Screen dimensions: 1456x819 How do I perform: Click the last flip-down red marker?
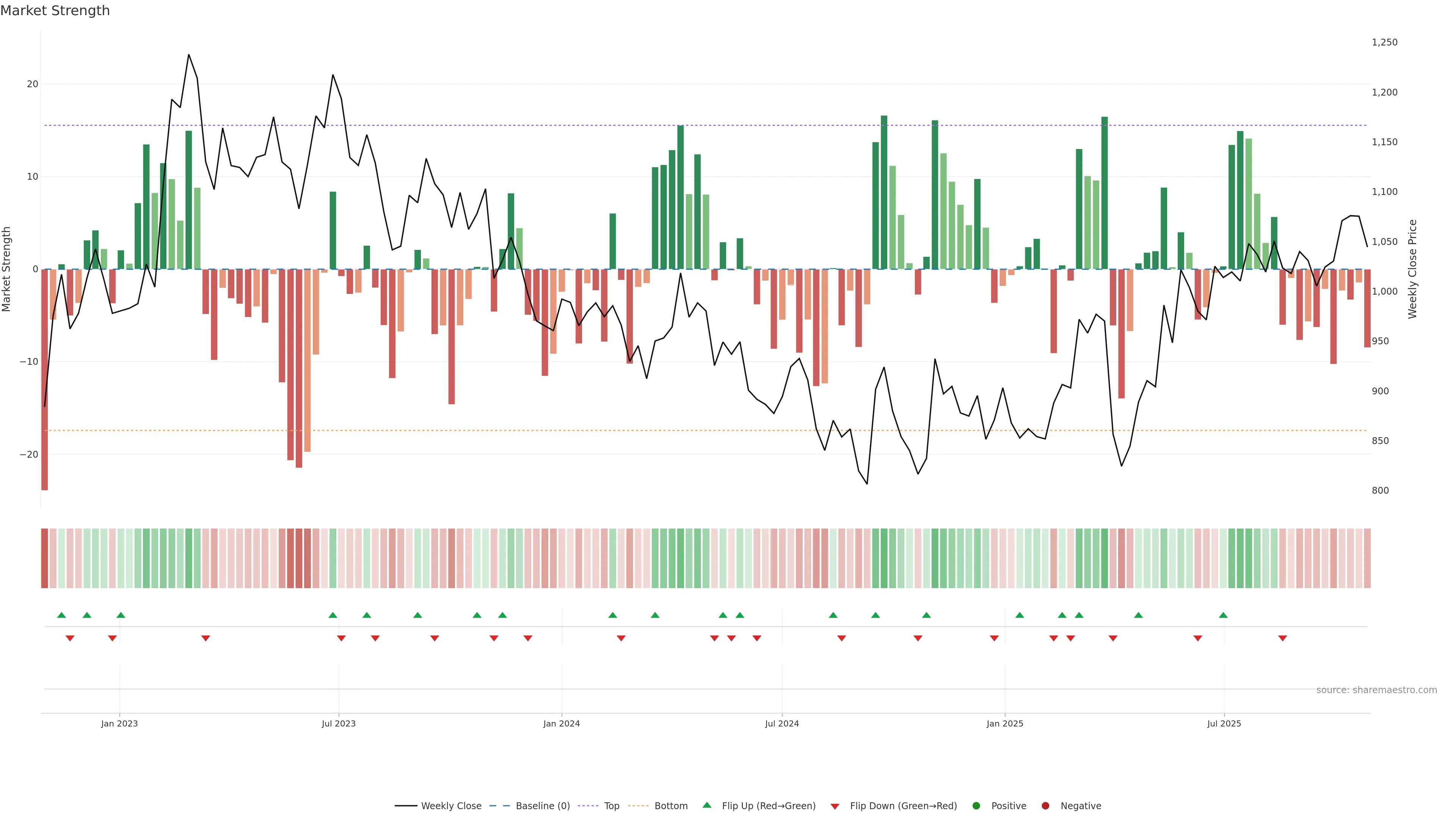(1282, 638)
